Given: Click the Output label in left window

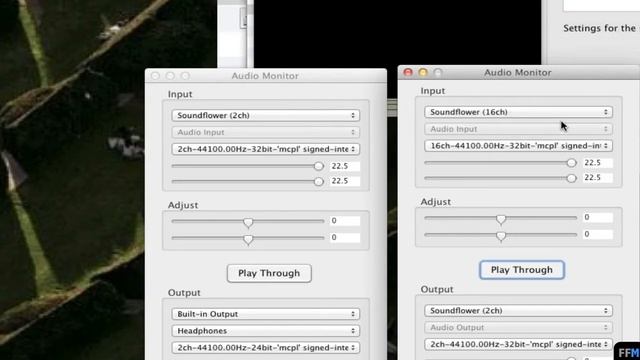Looking at the screenshot, I should (x=184, y=293).
